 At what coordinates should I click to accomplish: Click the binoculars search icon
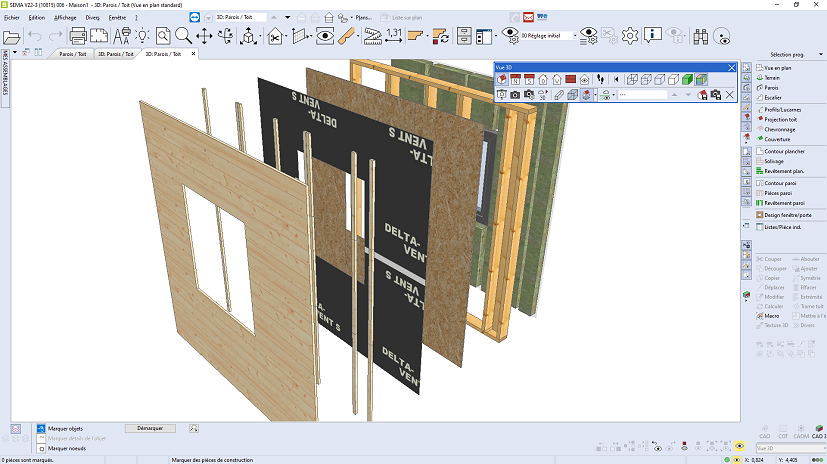click(701, 35)
